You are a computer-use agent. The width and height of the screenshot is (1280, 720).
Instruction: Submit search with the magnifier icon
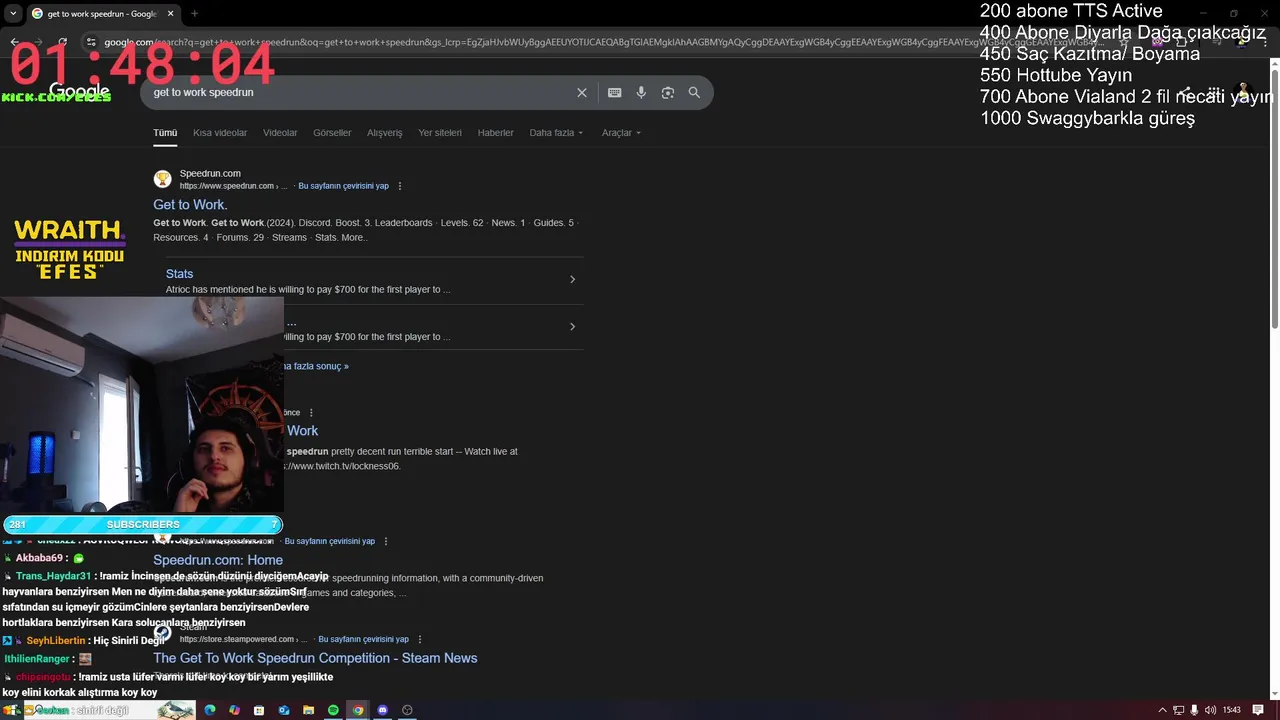point(694,92)
